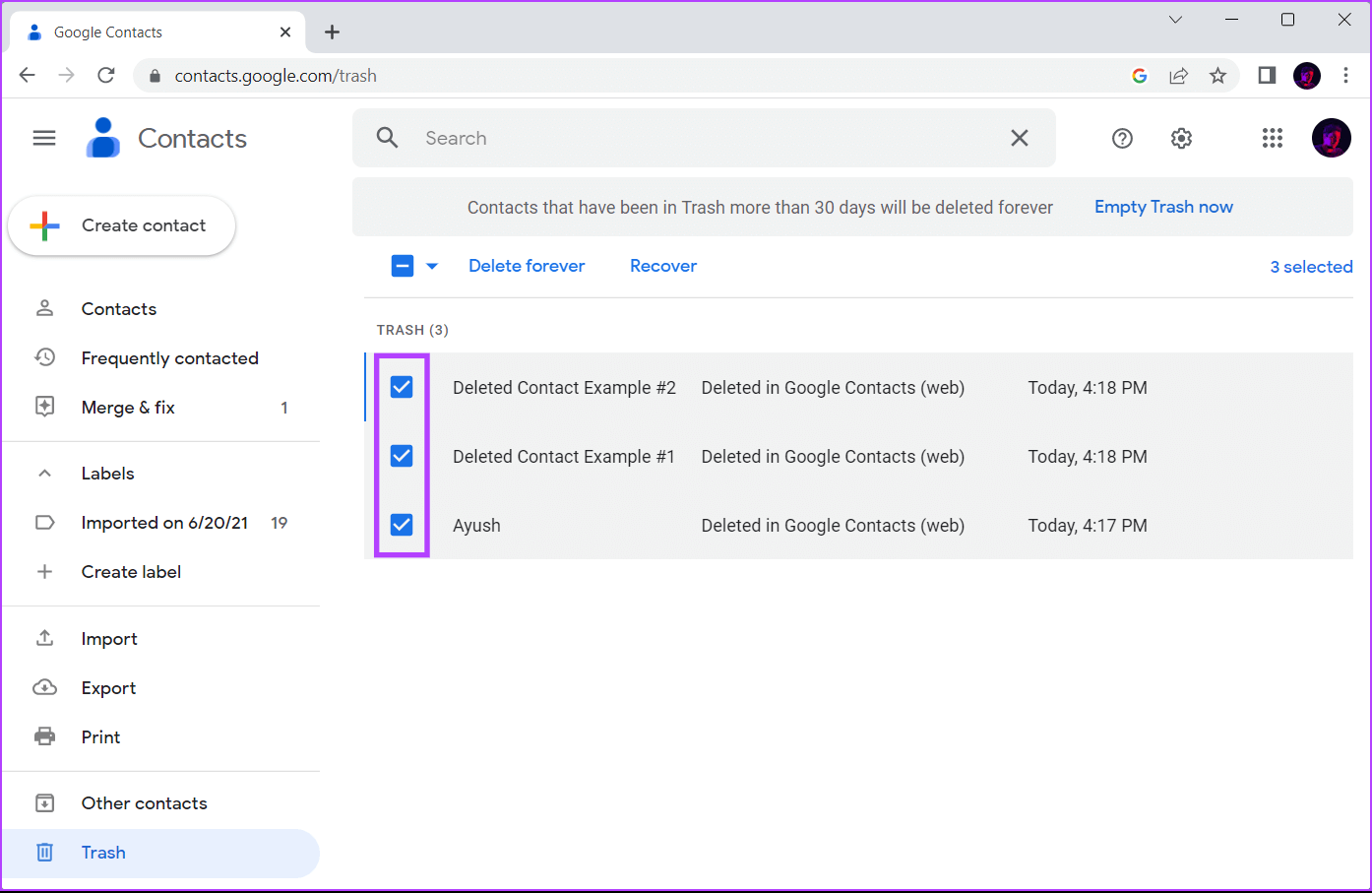The height and width of the screenshot is (893, 1372).
Task: Click Create label in the sidebar
Action: (161, 572)
